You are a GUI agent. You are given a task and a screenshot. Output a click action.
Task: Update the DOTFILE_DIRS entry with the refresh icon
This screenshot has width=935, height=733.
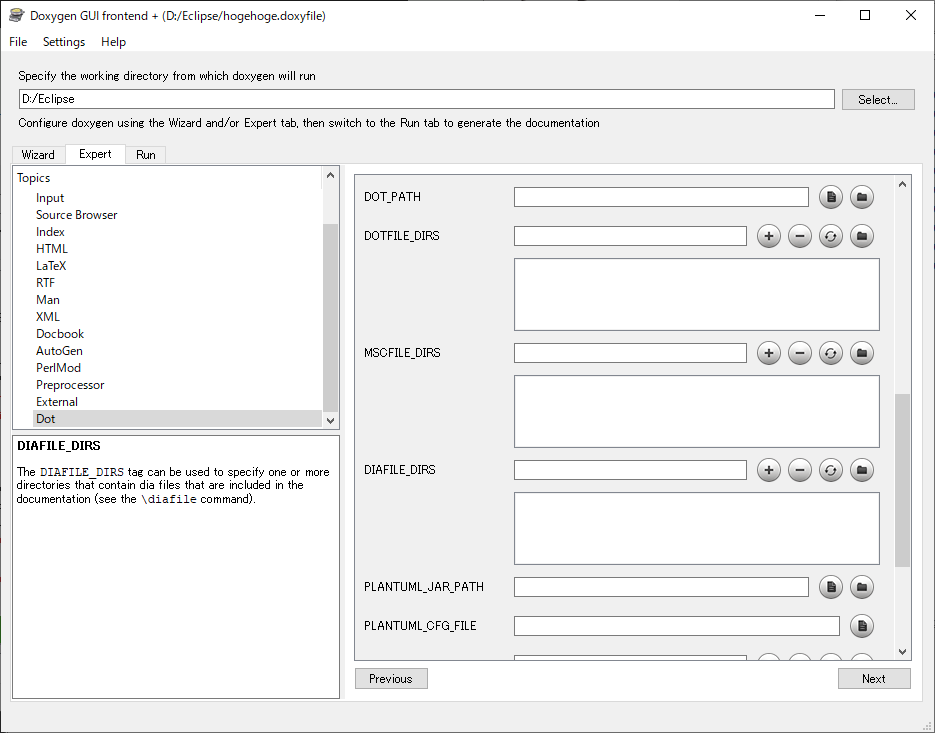[x=831, y=236]
